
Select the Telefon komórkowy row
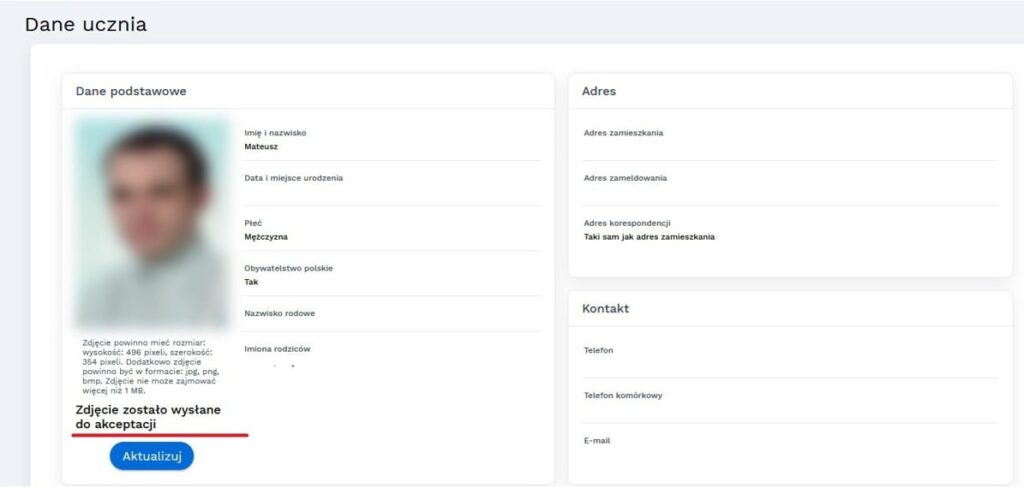790,401
